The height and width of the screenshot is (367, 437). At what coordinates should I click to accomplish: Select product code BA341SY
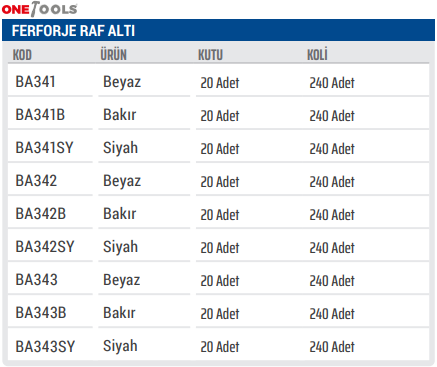44,148
